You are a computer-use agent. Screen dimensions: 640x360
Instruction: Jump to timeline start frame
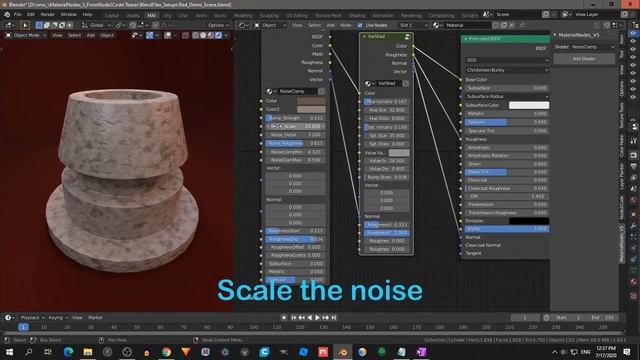click(293, 318)
